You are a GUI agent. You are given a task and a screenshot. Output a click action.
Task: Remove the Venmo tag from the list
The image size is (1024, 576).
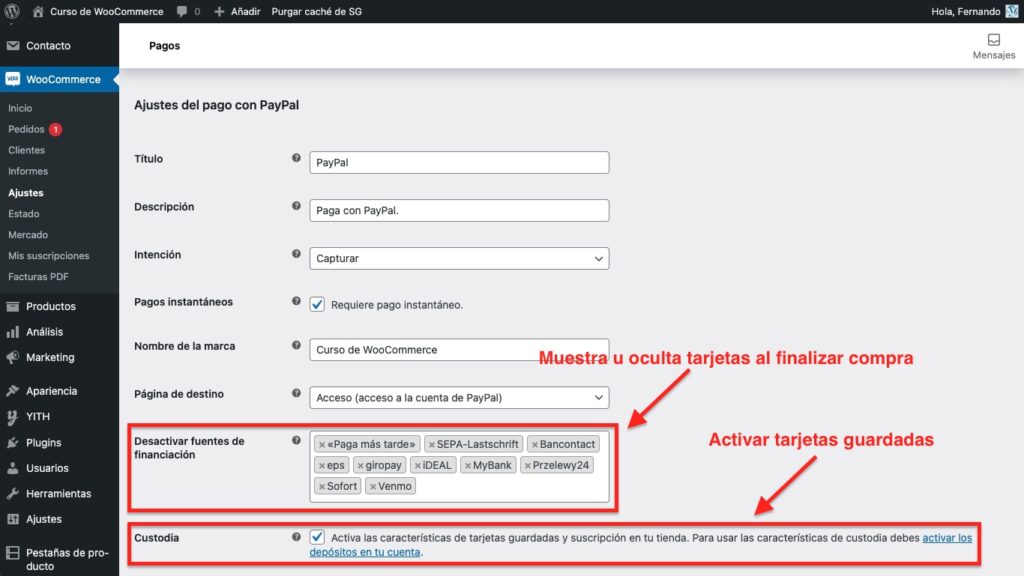(372, 487)
